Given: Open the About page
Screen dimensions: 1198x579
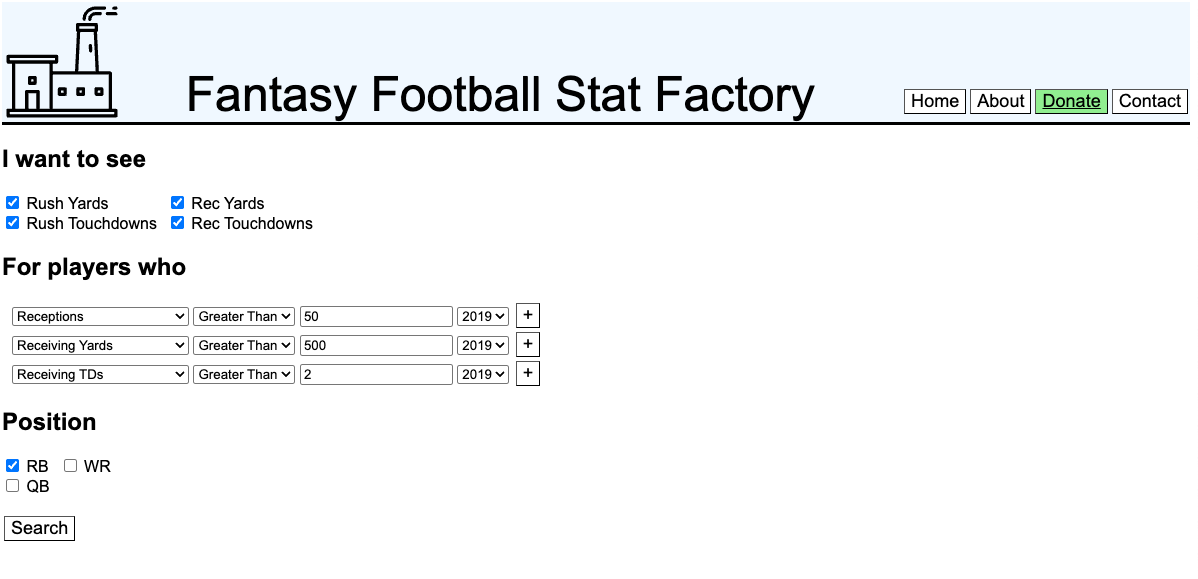Looking at the screenshot, I should [x=1000, y=101].
